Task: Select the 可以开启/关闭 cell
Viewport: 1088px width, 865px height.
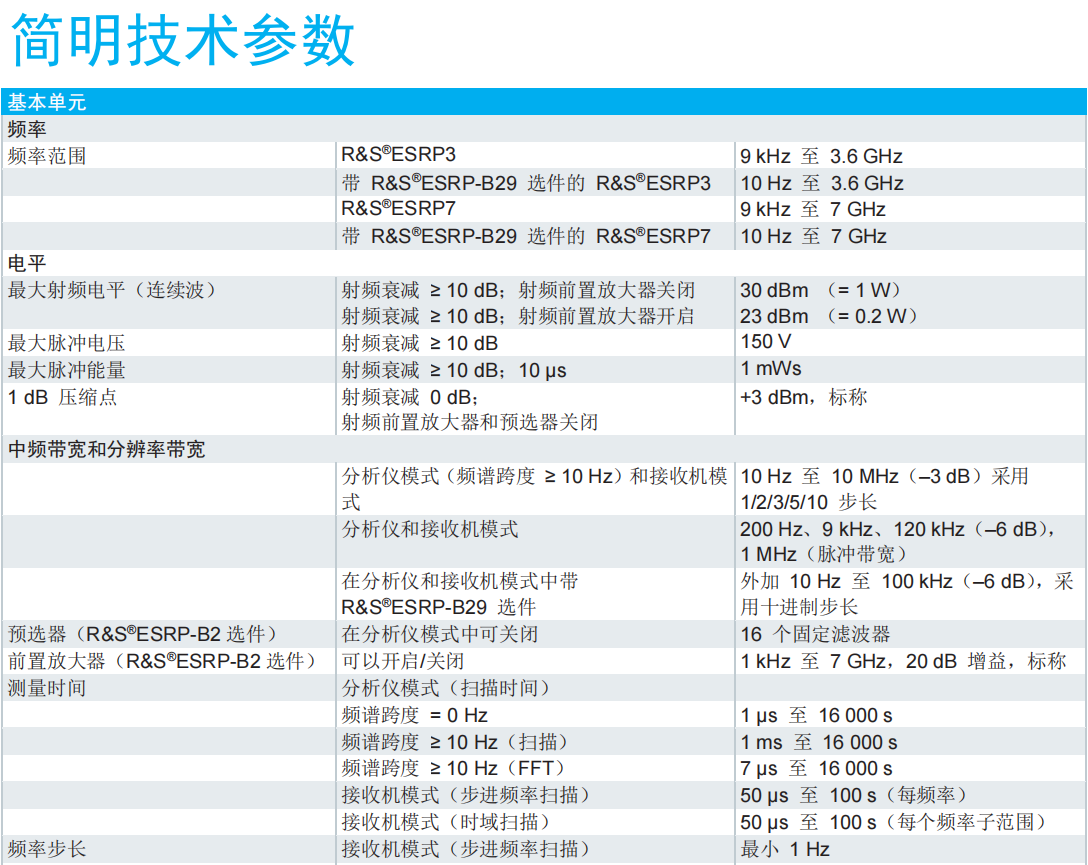Action: click(403, 662)
